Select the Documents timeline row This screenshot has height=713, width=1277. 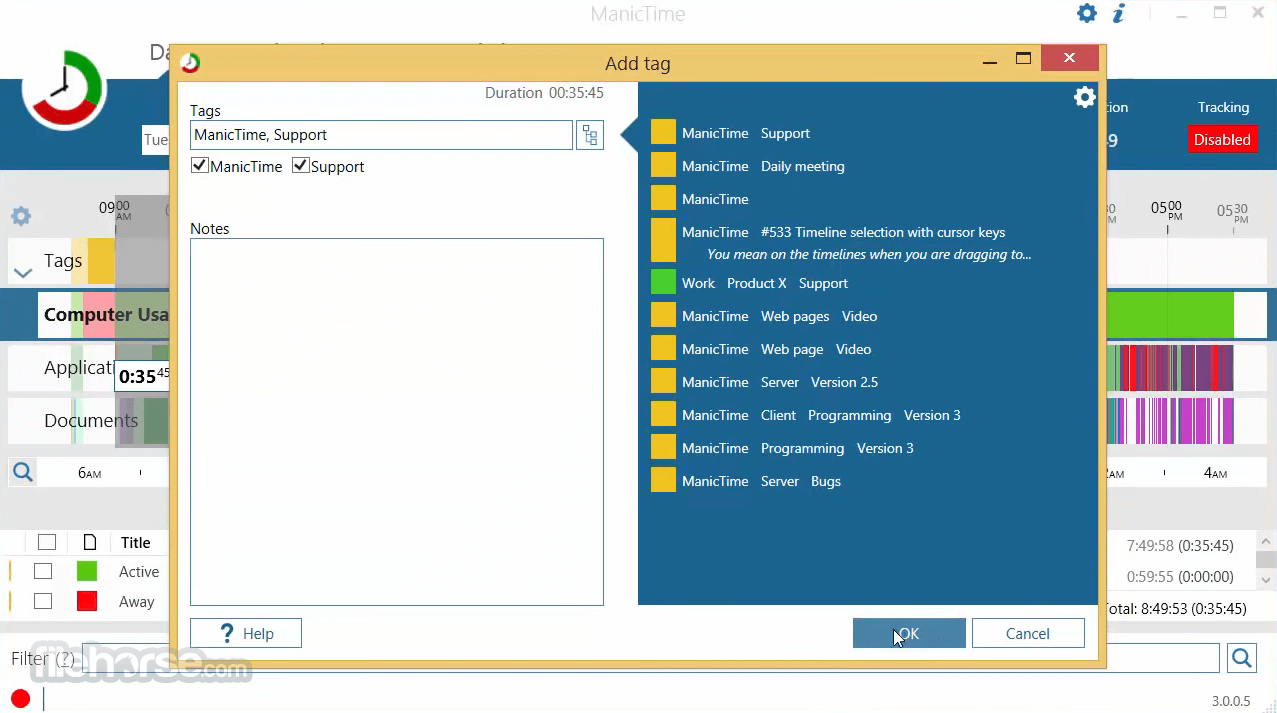tap(90, 420)
